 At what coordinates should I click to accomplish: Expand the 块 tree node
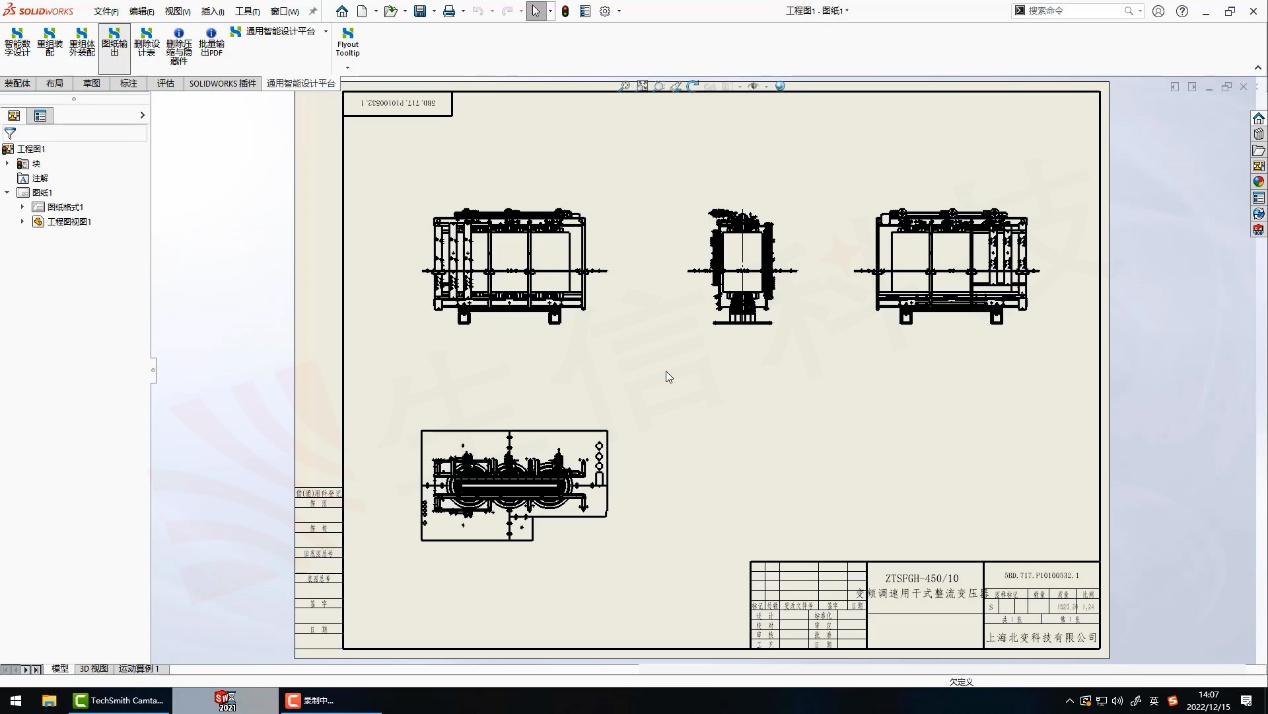[x=7, y=163]
